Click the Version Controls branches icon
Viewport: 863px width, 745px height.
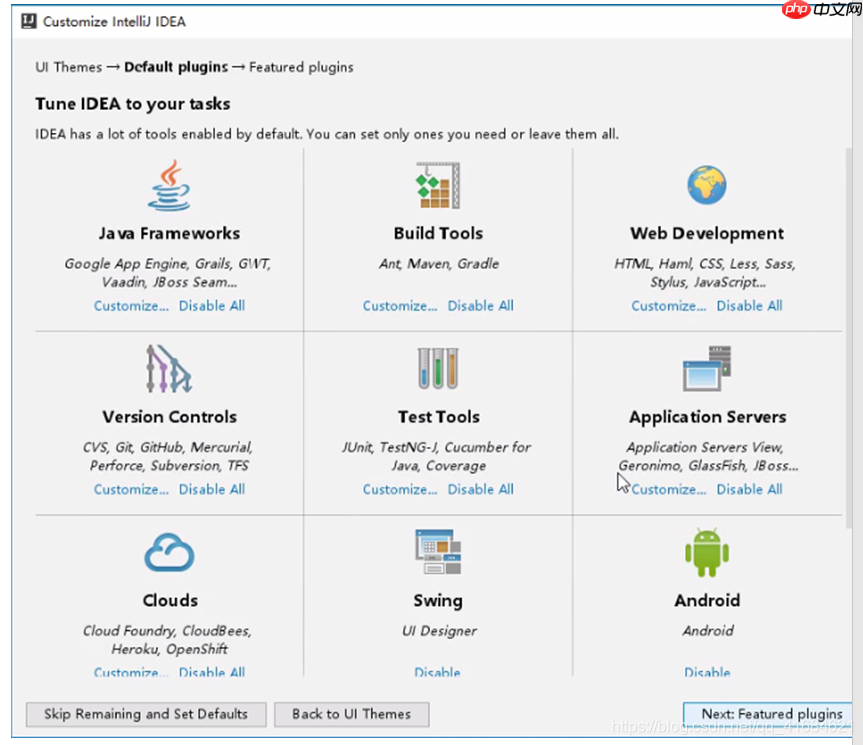click(x=169, y=369)
